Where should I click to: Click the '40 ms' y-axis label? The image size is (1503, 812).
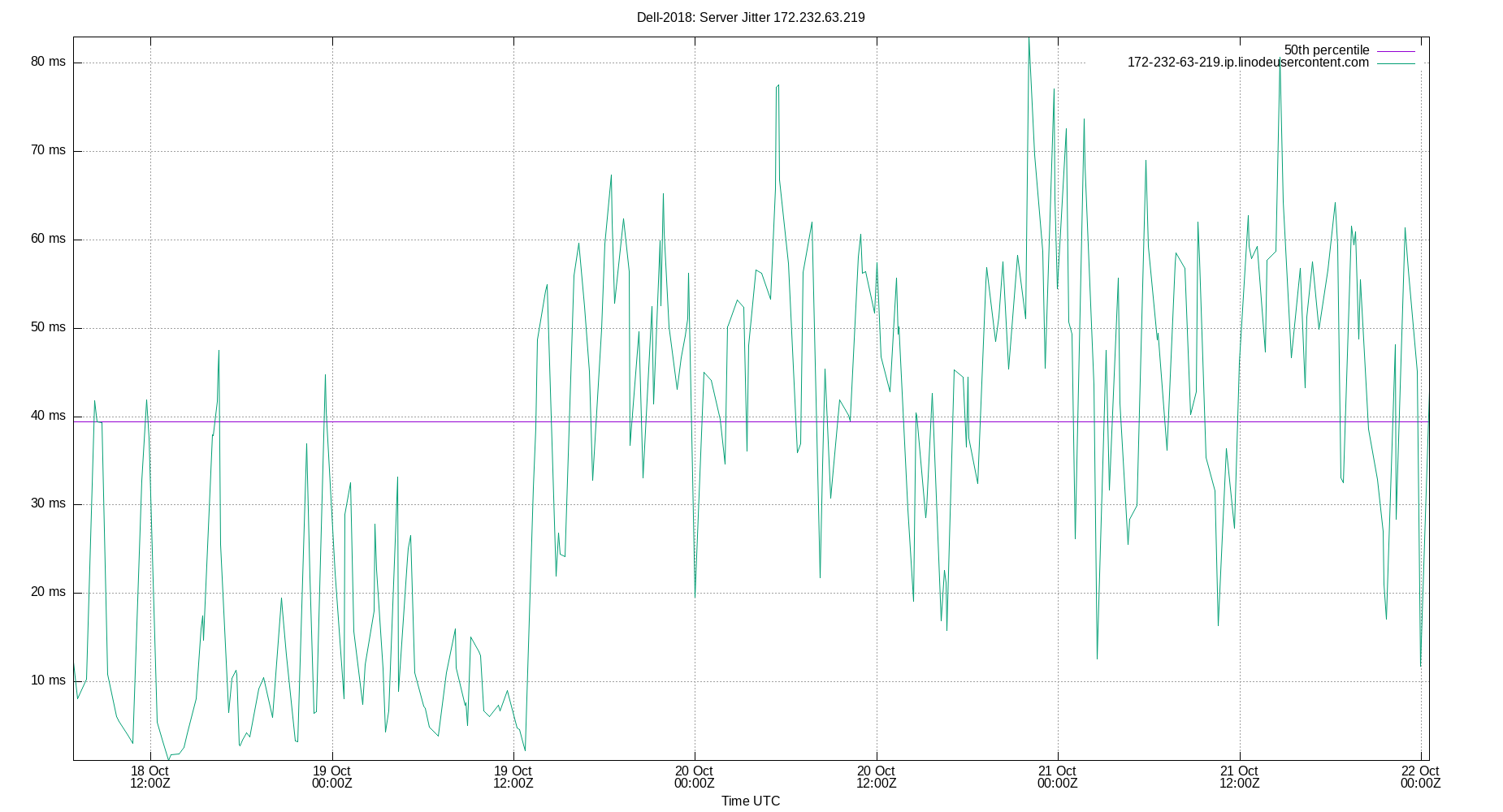point(48,416)
